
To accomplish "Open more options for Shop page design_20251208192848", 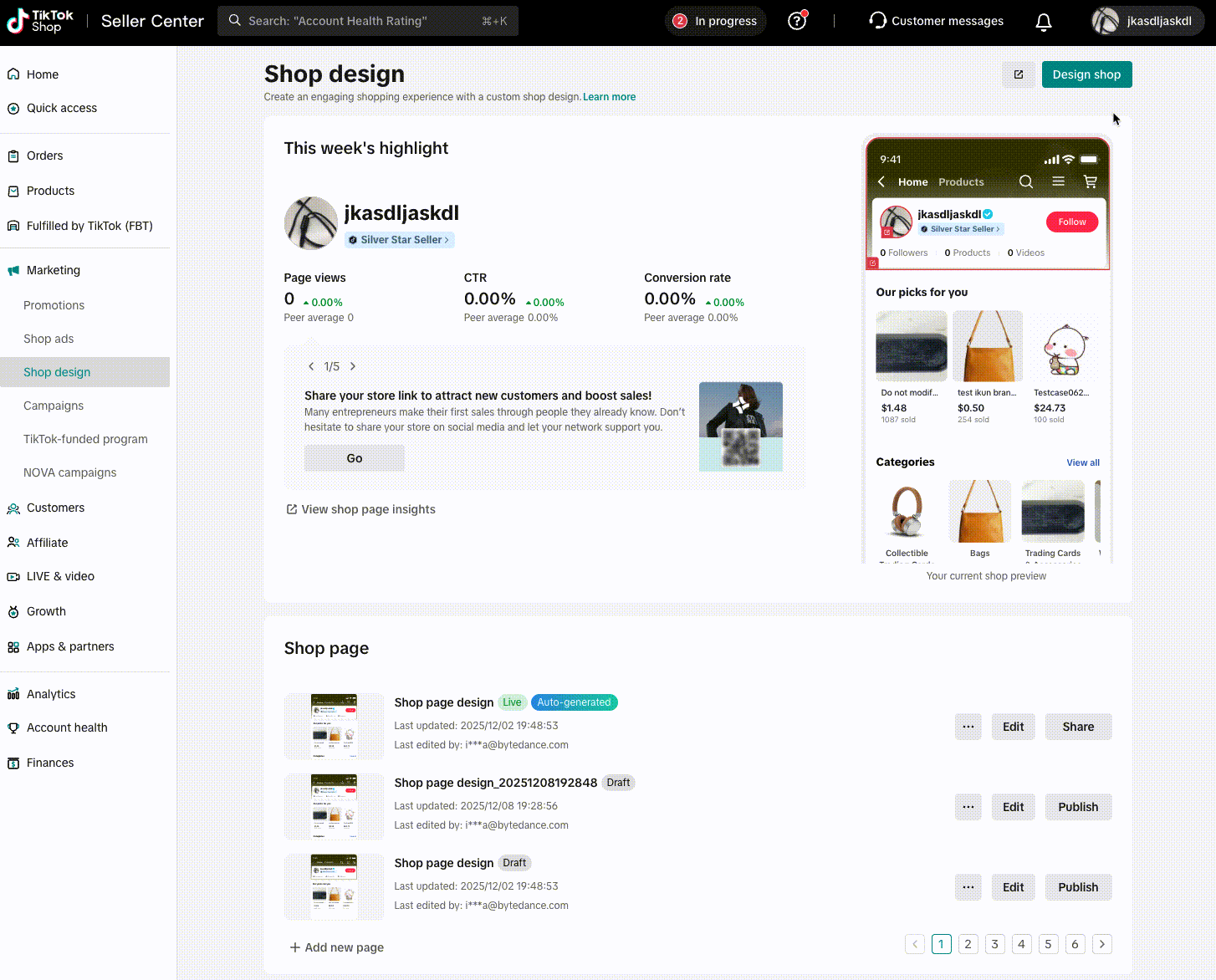I will [x=968, y=807].
